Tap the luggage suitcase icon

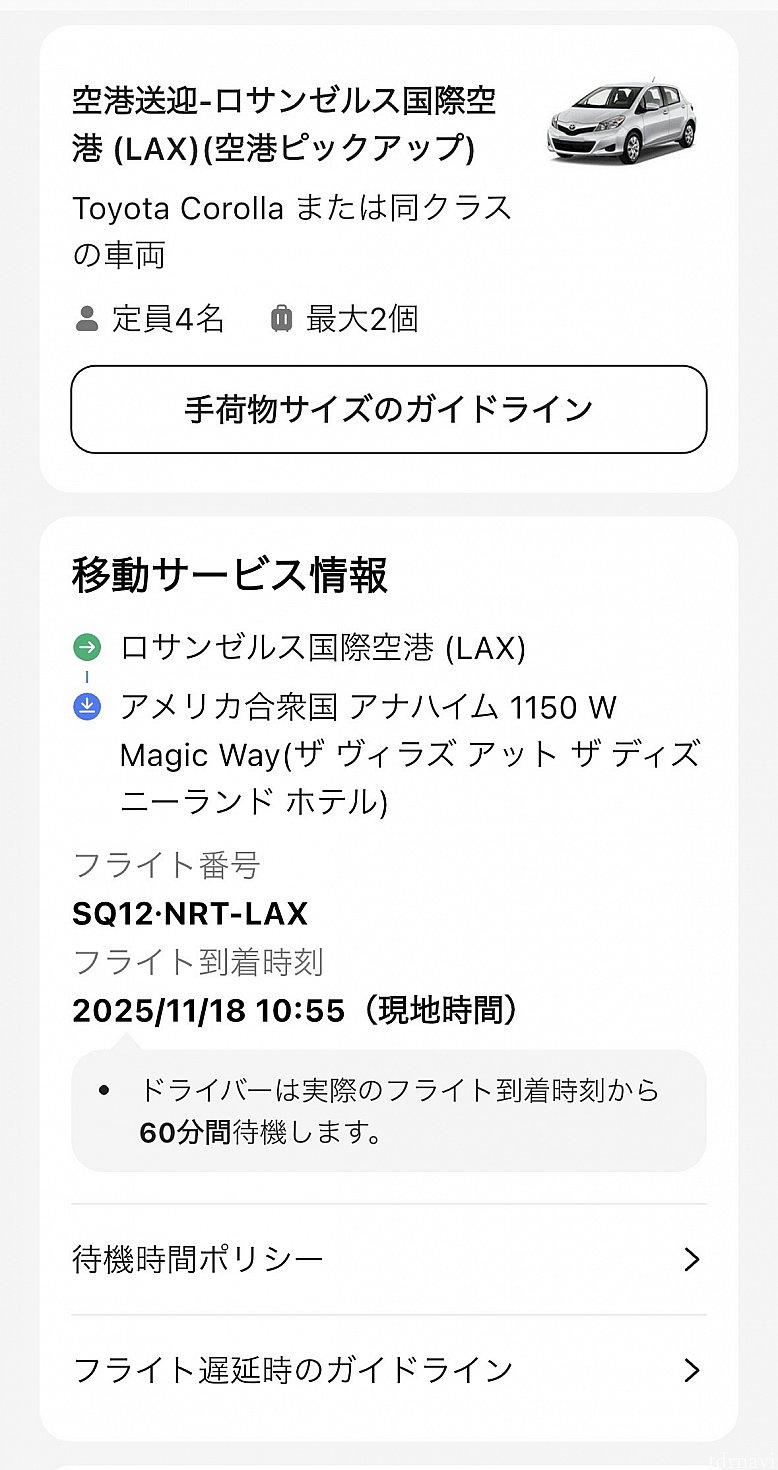281,320
